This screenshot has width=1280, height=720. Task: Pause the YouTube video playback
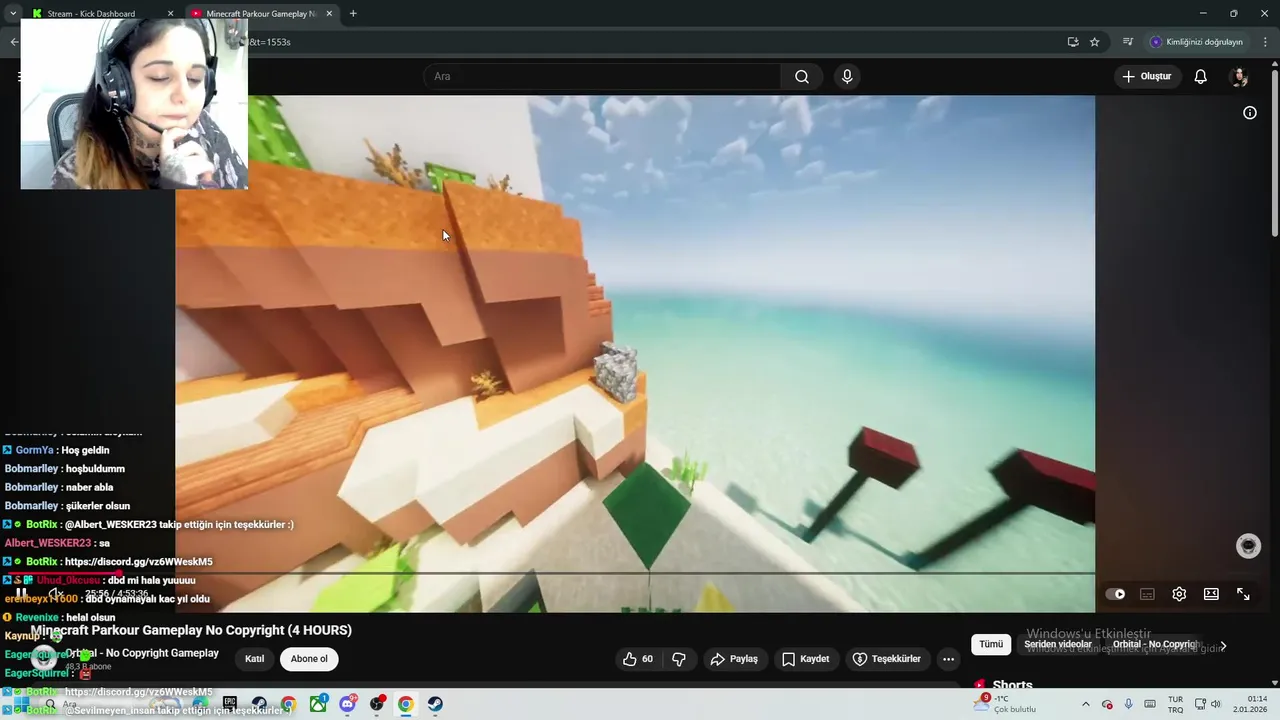tap(21, 594)
